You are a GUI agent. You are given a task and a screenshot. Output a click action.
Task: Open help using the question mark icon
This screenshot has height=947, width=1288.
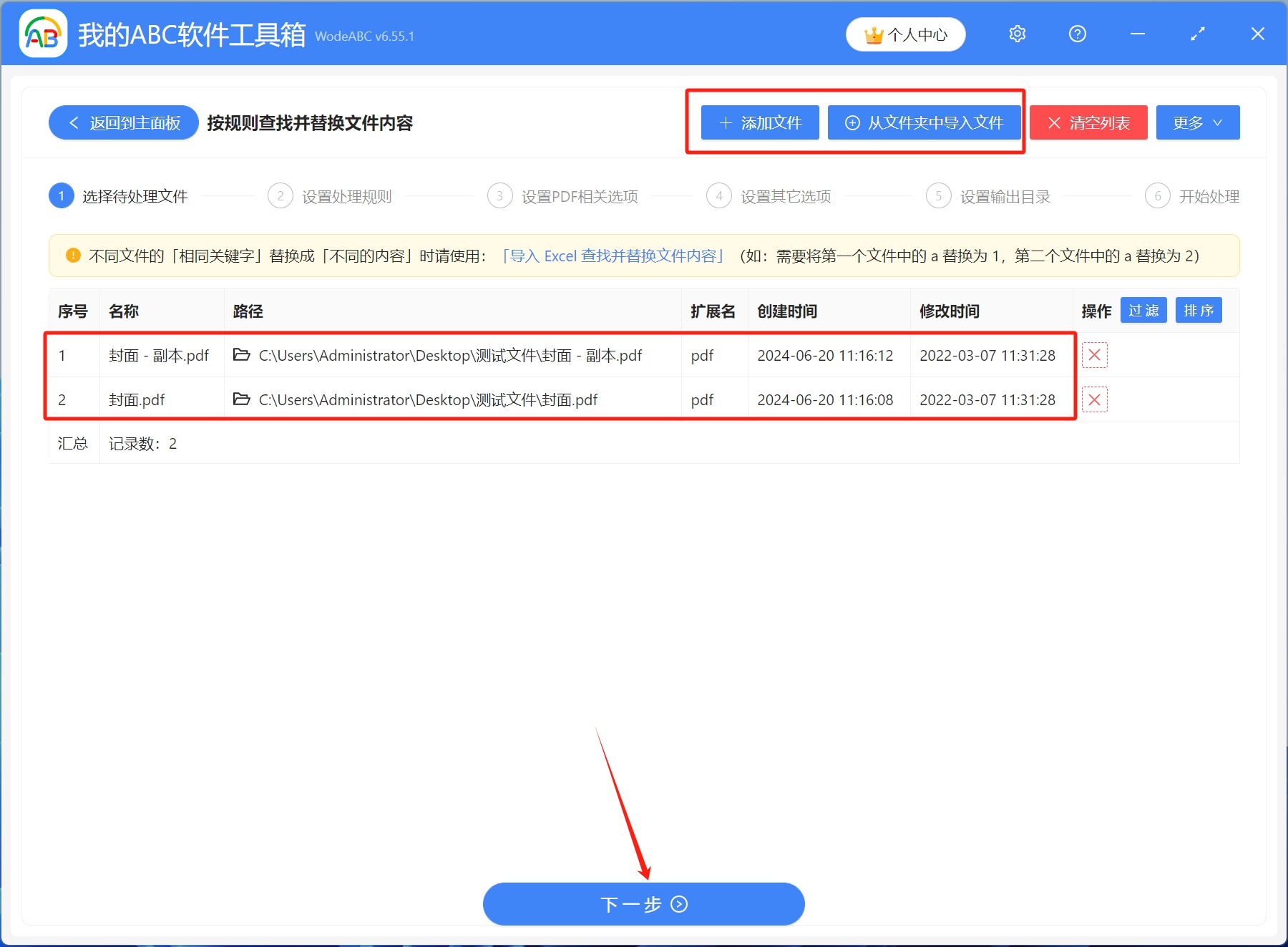coord(1077,34)
